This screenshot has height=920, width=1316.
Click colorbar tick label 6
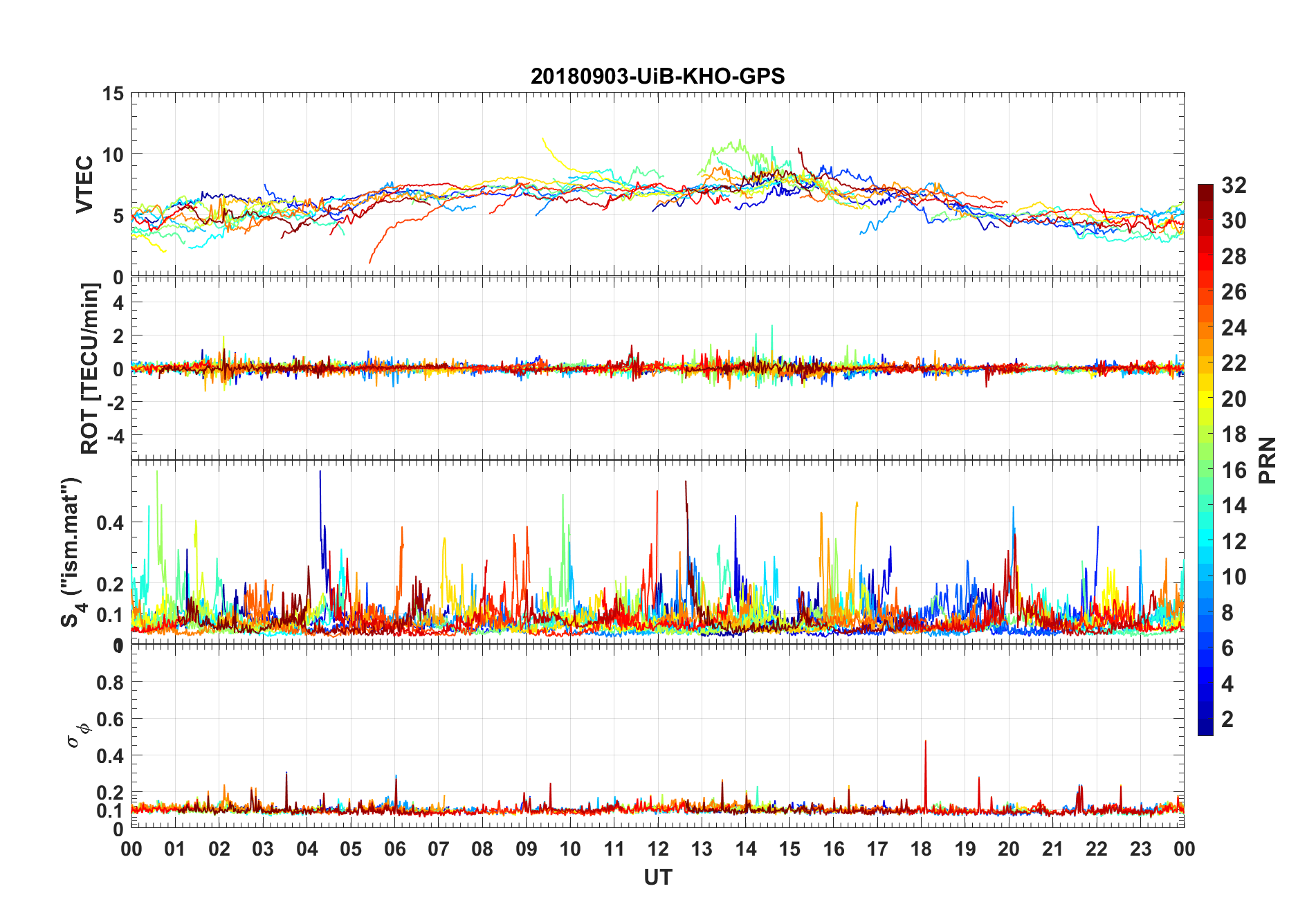tap(1227, 648)
